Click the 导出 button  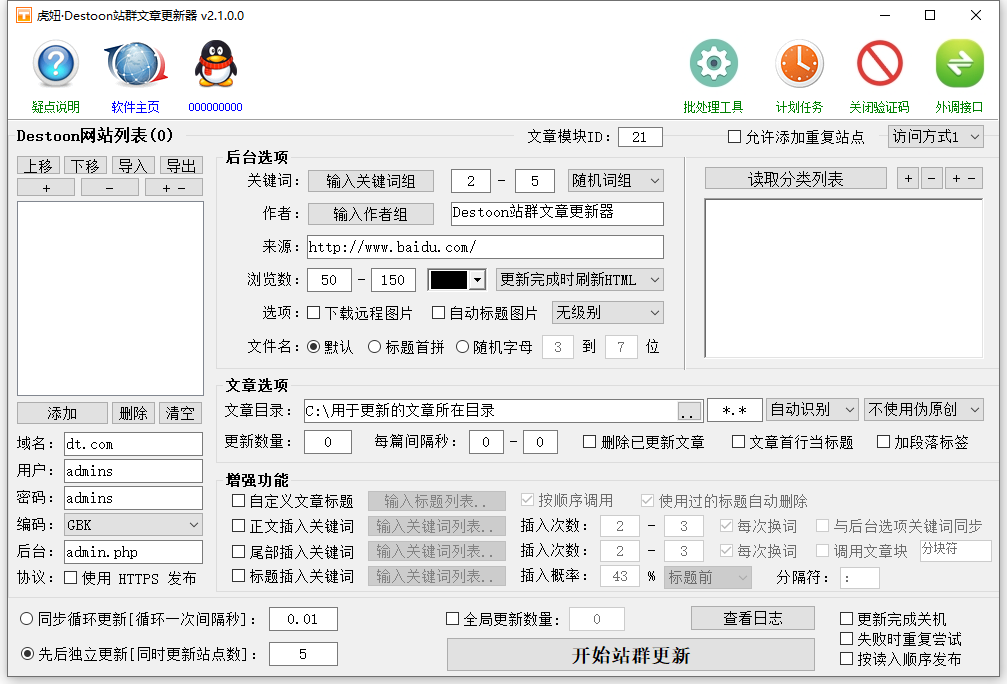coord(181,166)
